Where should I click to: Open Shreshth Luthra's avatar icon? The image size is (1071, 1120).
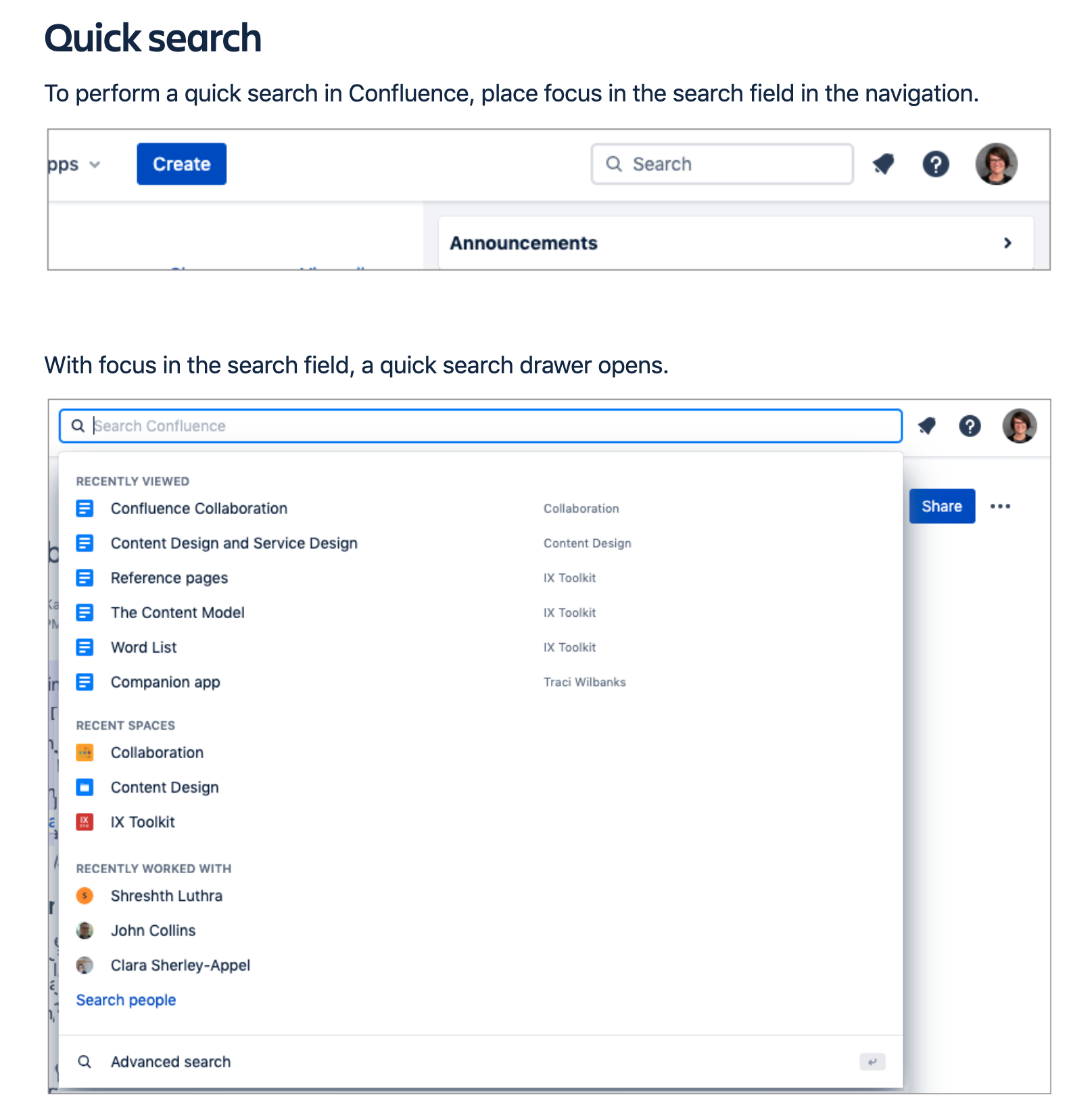coord(85,895)
